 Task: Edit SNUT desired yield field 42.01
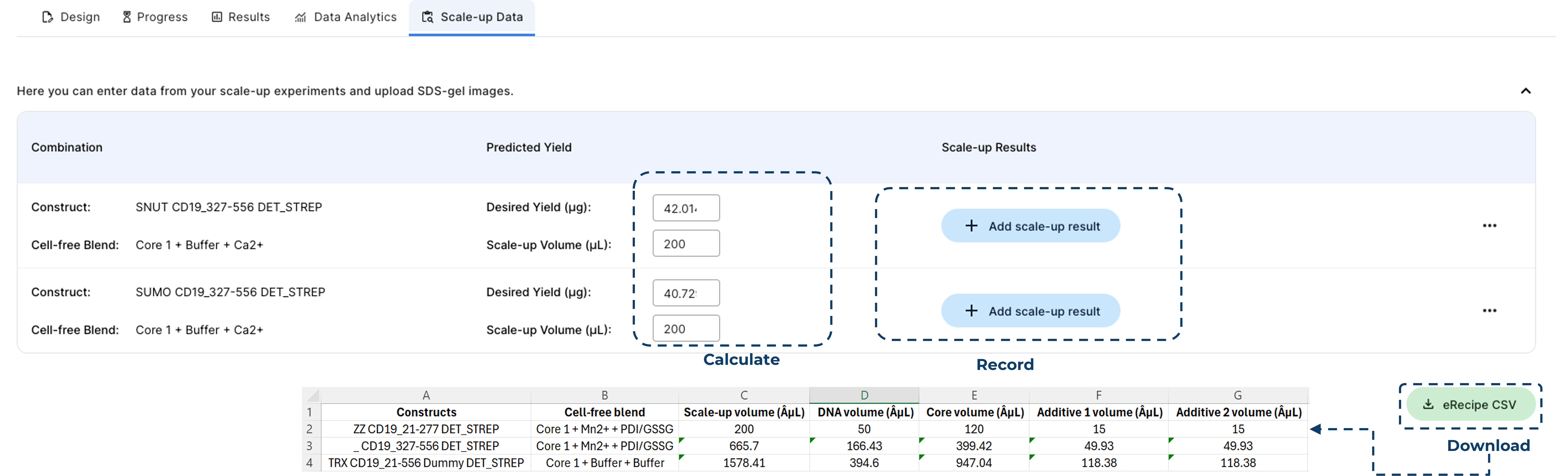685,208
